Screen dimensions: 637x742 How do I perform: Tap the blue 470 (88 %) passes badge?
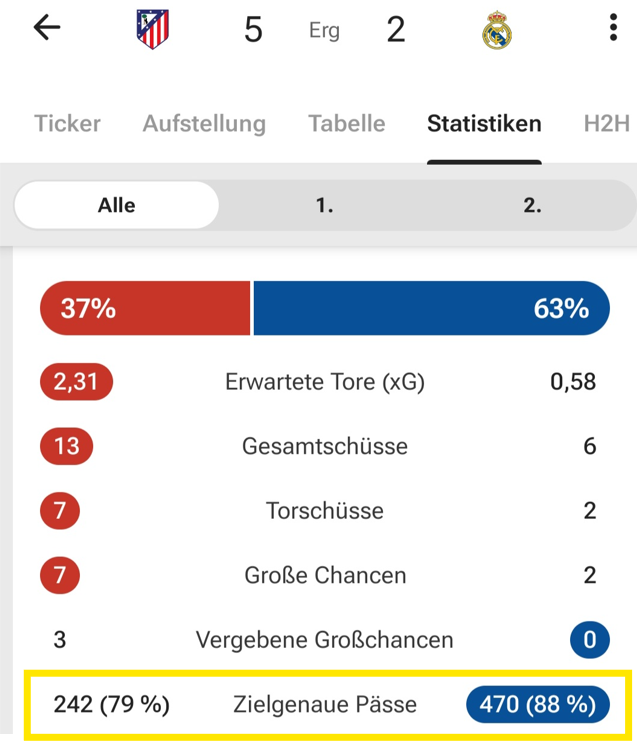[x=537, y=705]
